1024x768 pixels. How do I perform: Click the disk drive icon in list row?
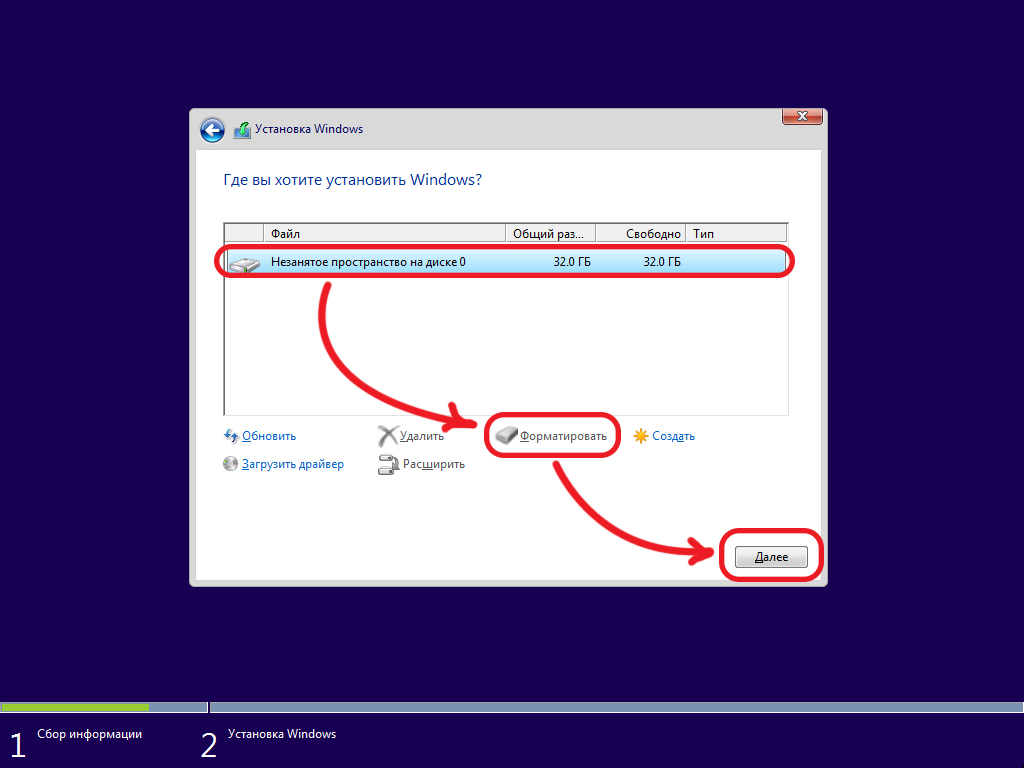click(x=244, y=263)
